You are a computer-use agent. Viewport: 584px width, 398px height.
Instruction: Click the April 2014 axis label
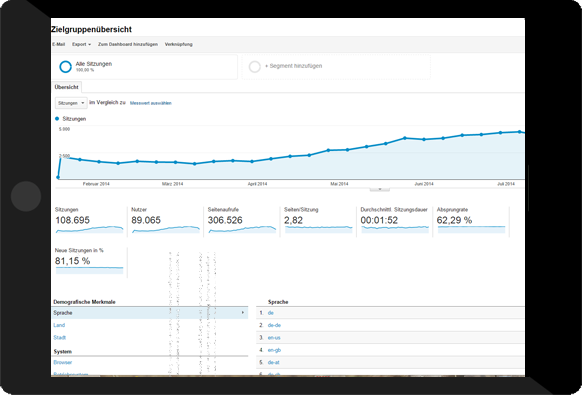(x=257, y=184)
